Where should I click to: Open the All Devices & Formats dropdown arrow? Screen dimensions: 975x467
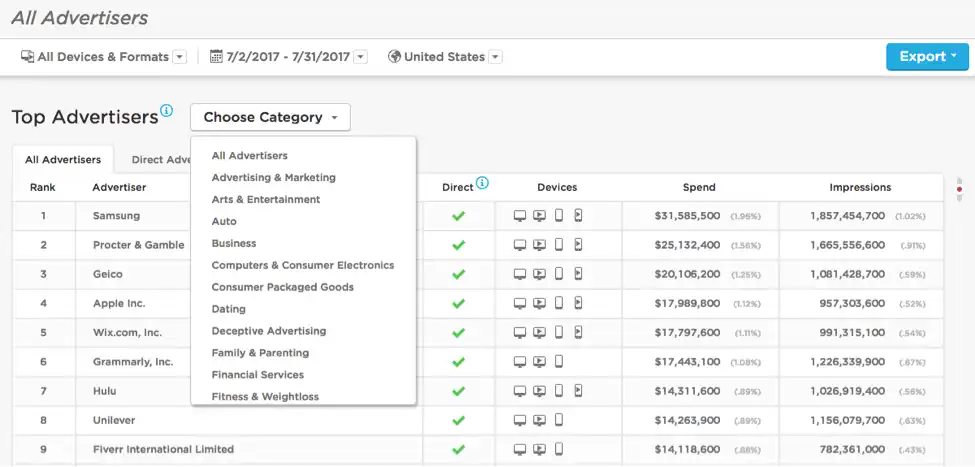tap(179, 57)
